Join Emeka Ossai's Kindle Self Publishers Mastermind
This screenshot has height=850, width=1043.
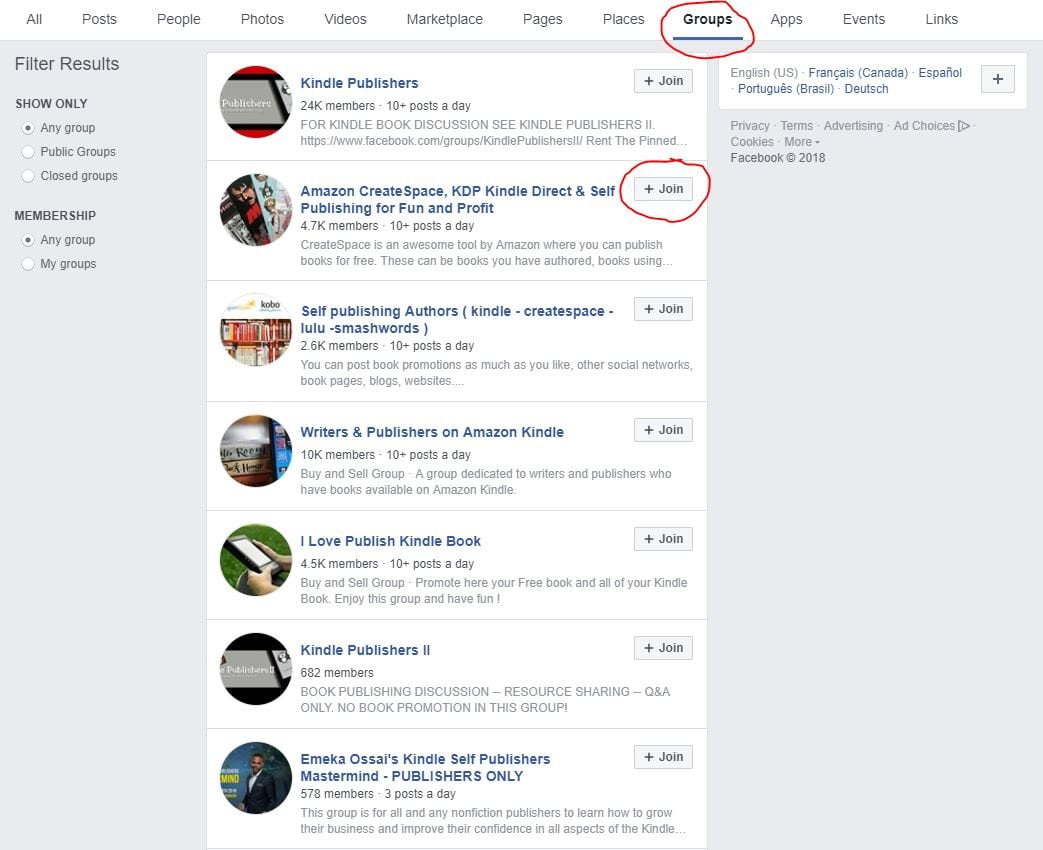click(663, 757)
